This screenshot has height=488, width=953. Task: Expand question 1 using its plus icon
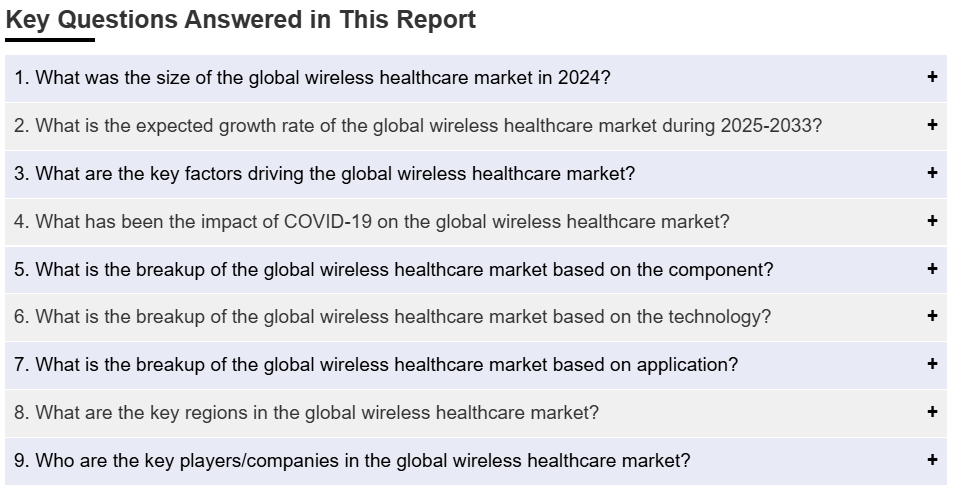932,77
